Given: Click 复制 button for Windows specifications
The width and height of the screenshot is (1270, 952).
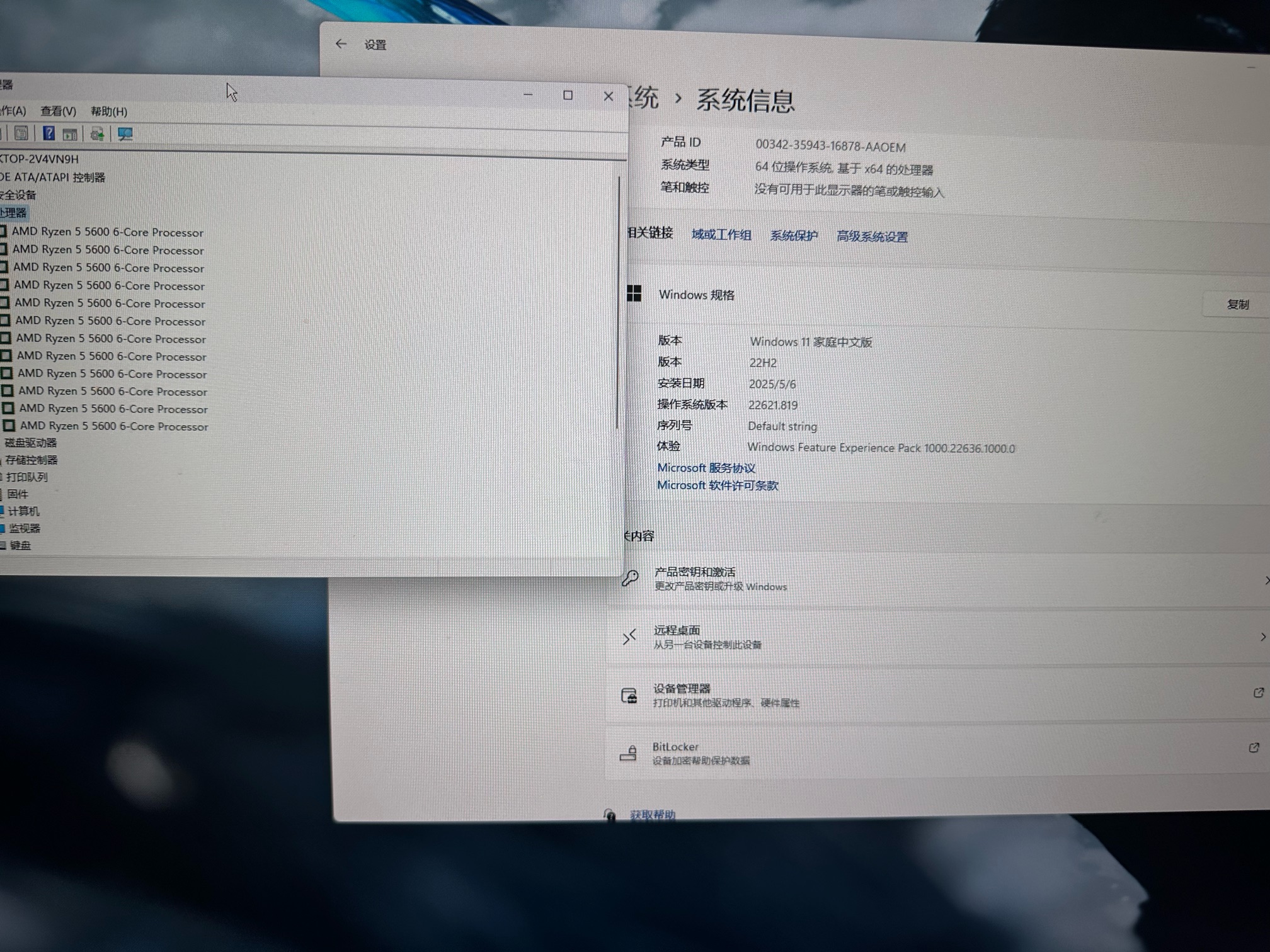Looking at the screenshot, I should [x=1237, y=305].
